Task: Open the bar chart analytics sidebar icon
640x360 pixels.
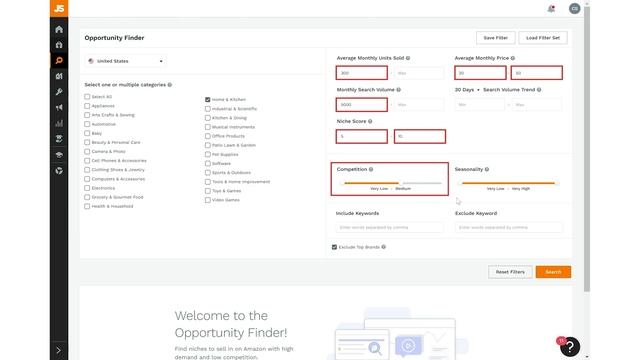Action: coord(59,123)
